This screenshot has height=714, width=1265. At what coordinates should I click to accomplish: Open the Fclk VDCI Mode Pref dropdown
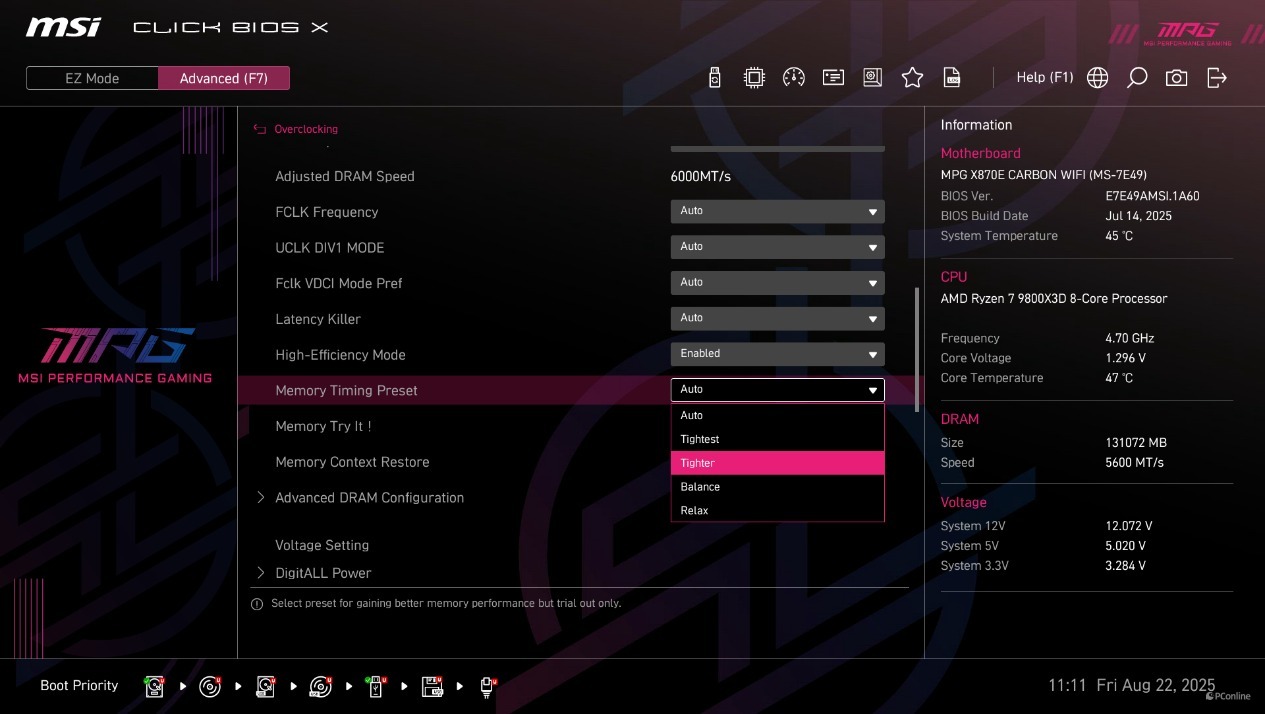point(777,283)
